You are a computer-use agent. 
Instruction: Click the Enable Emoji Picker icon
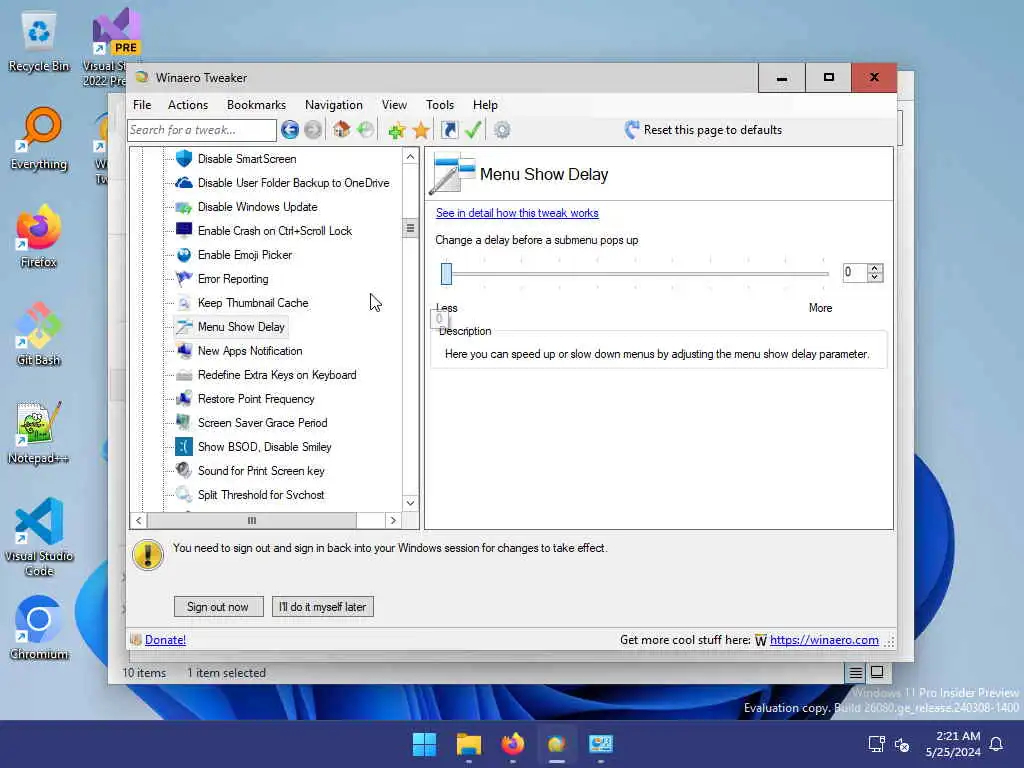(x=184, y=255)
